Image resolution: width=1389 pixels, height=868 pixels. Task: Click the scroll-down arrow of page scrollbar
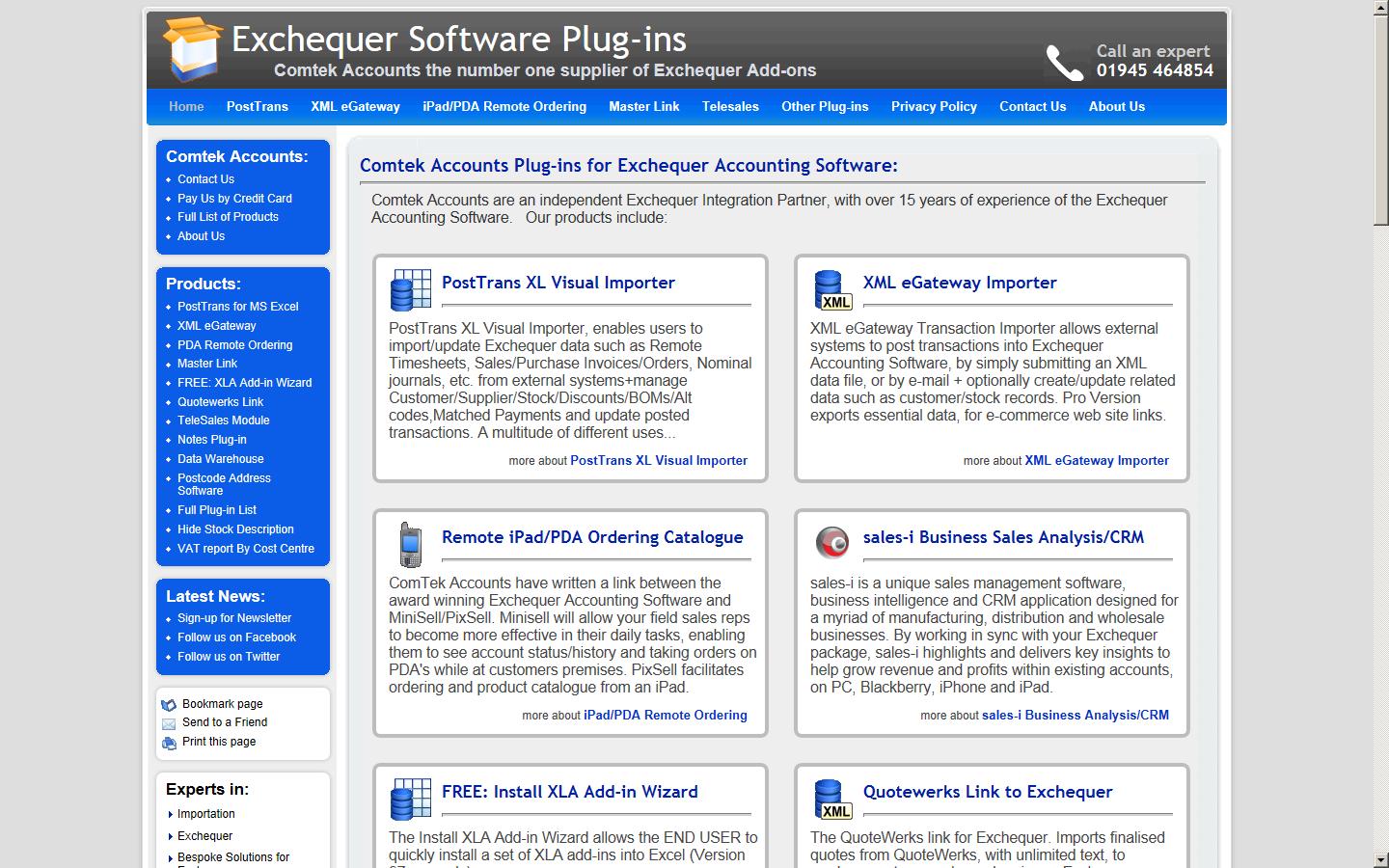[x=1380, y=859]
